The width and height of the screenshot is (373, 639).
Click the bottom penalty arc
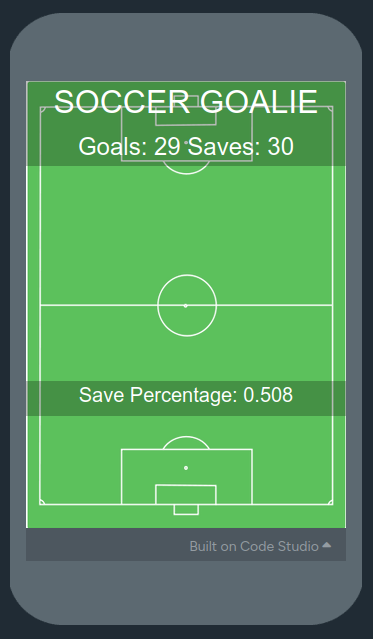pyautogui.click(x=186, y=443)
